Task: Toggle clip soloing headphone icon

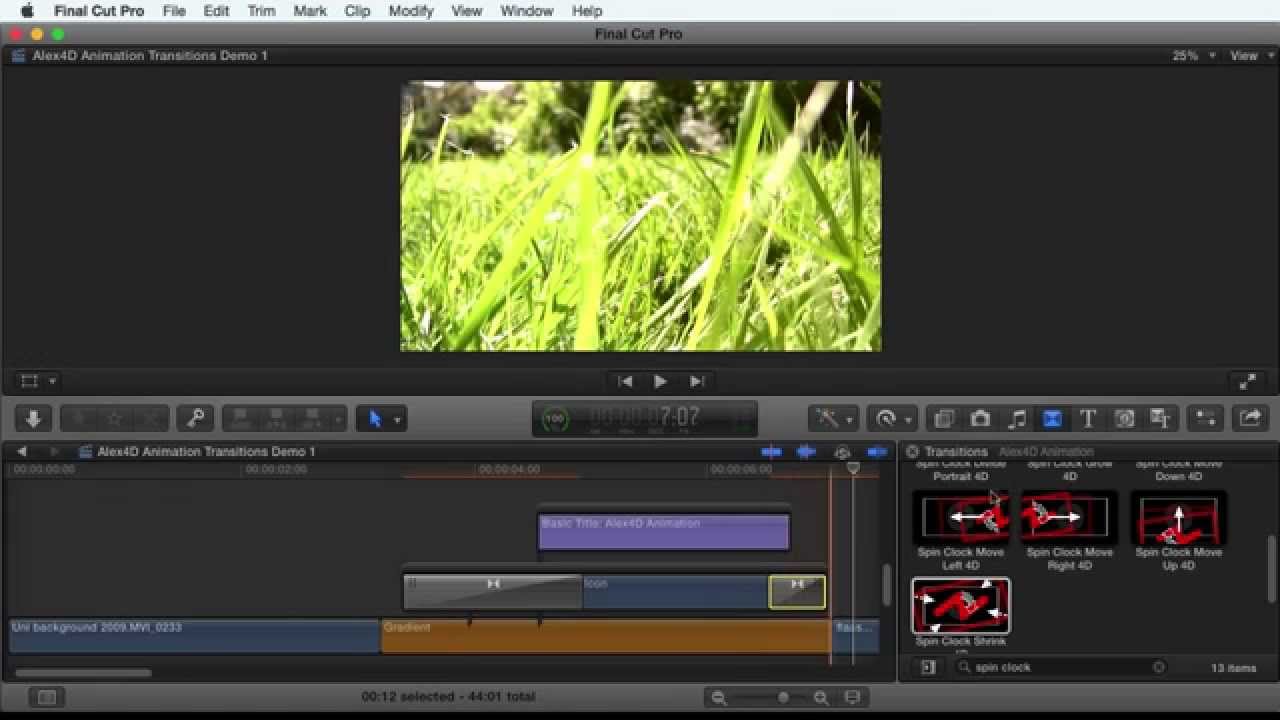Action: [842, 452]
